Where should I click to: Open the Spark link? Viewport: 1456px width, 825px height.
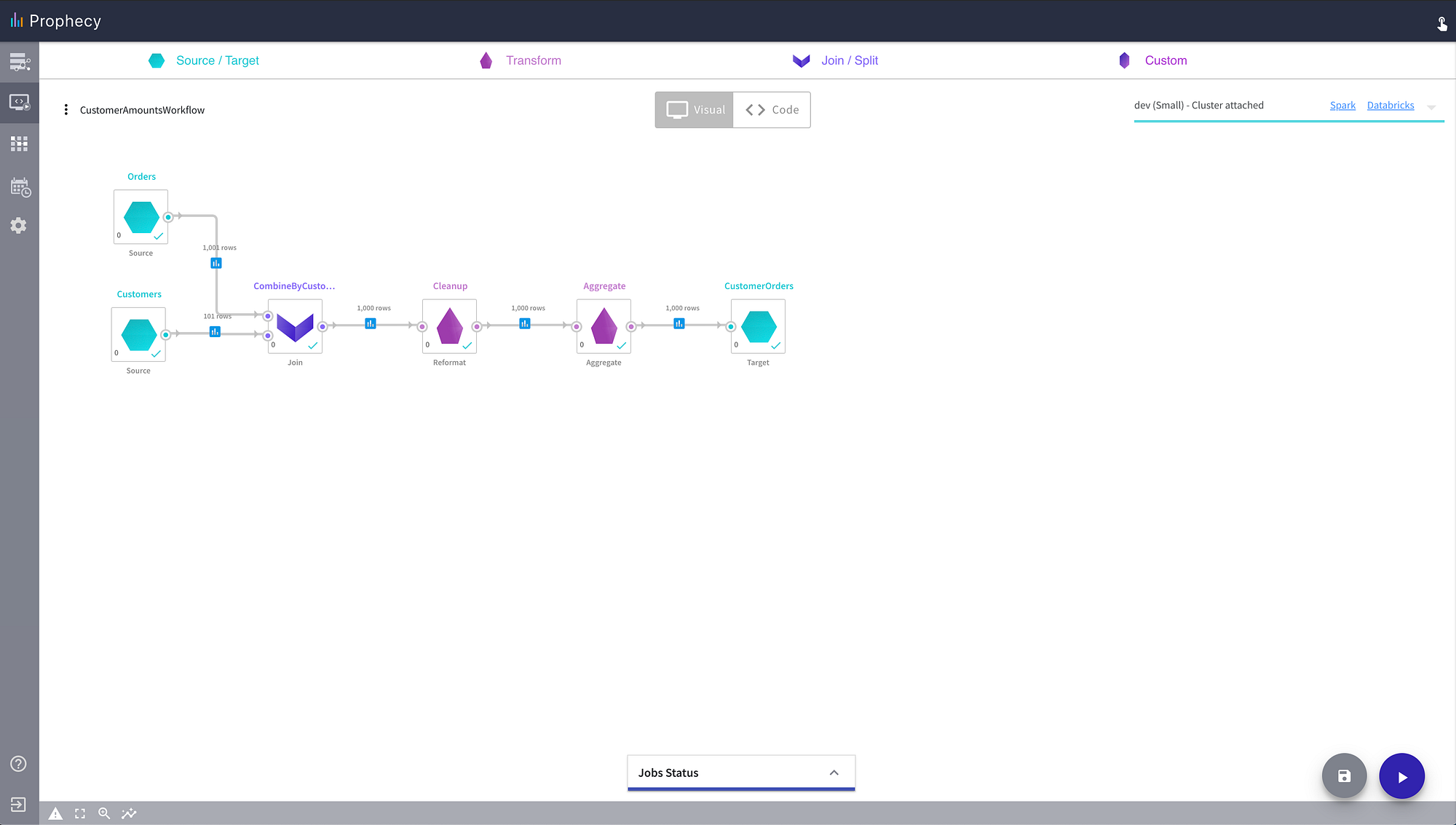click(1342, 106)
